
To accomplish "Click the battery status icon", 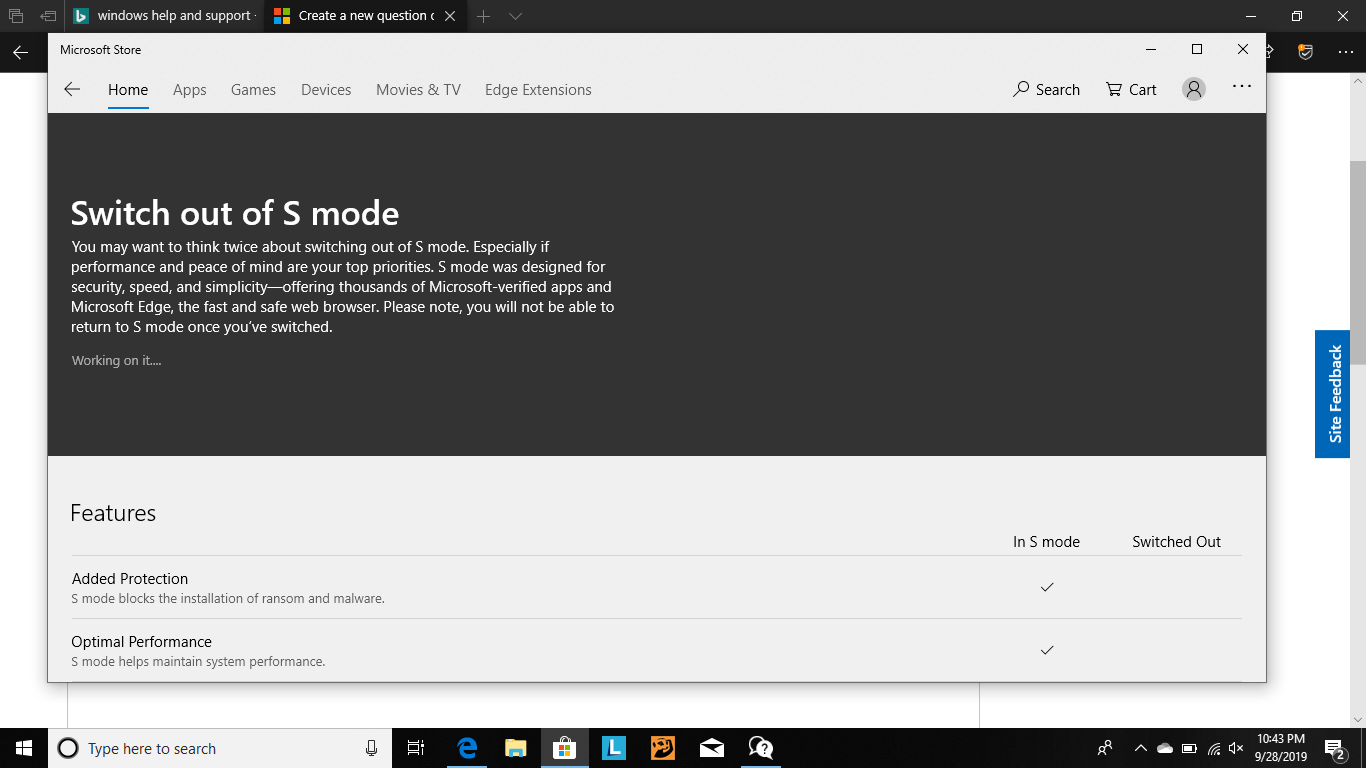I will click(1189, 748).
